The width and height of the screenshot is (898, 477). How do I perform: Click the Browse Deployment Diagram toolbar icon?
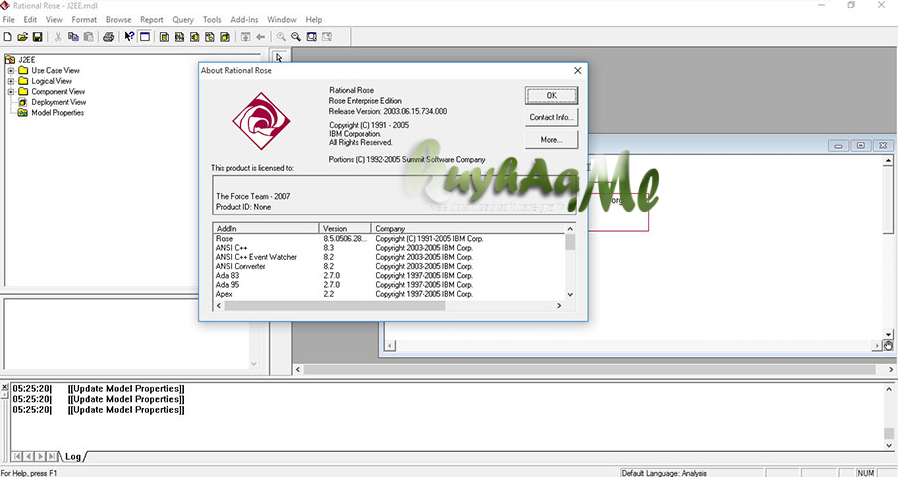[225, 37]
